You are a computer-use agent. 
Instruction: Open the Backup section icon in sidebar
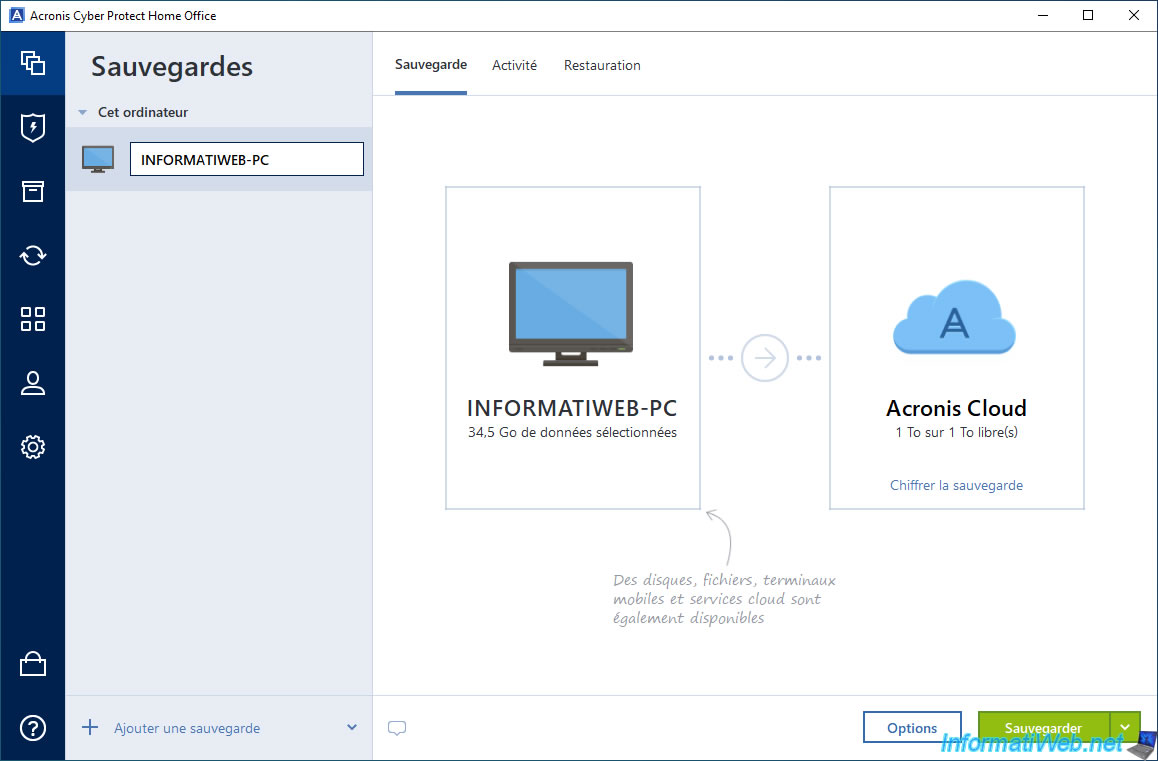click(32, 63)
